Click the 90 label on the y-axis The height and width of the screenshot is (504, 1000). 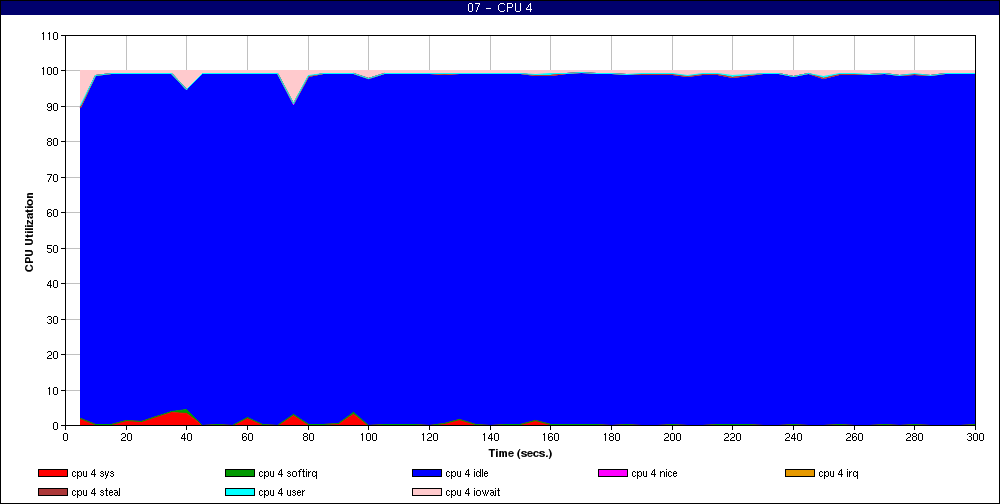click(52, 107)
